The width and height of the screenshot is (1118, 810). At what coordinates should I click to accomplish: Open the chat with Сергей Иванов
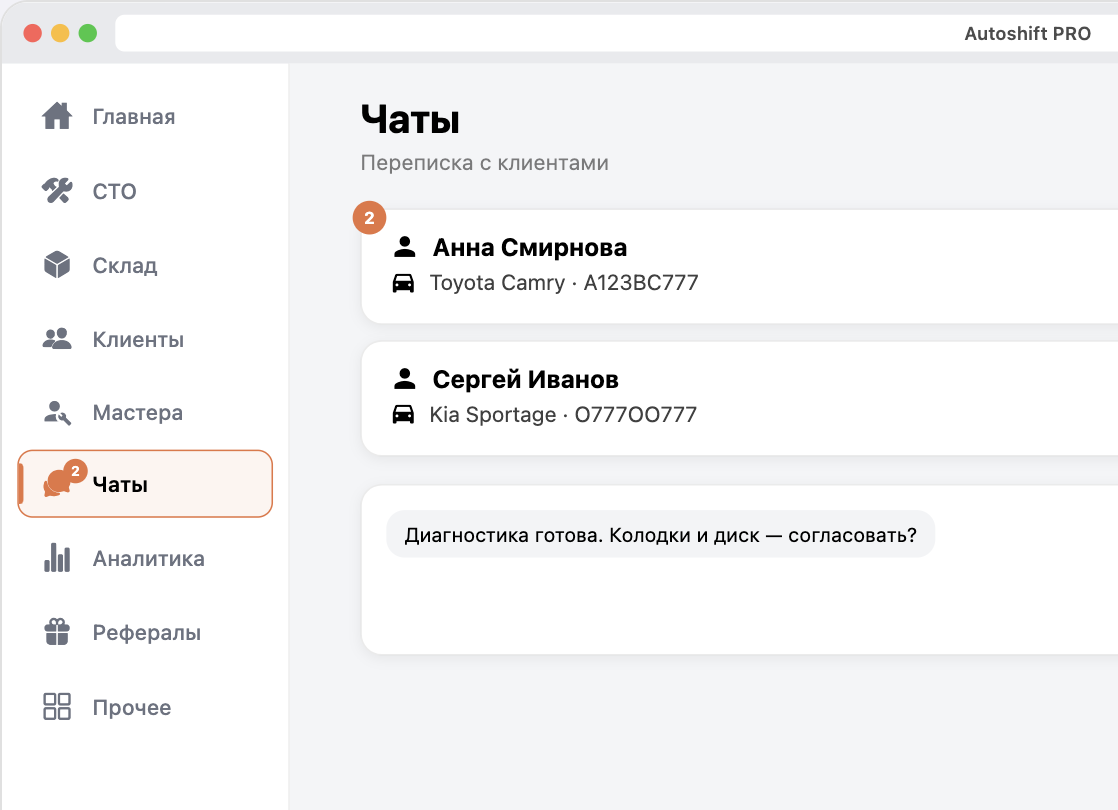point(739,398)
